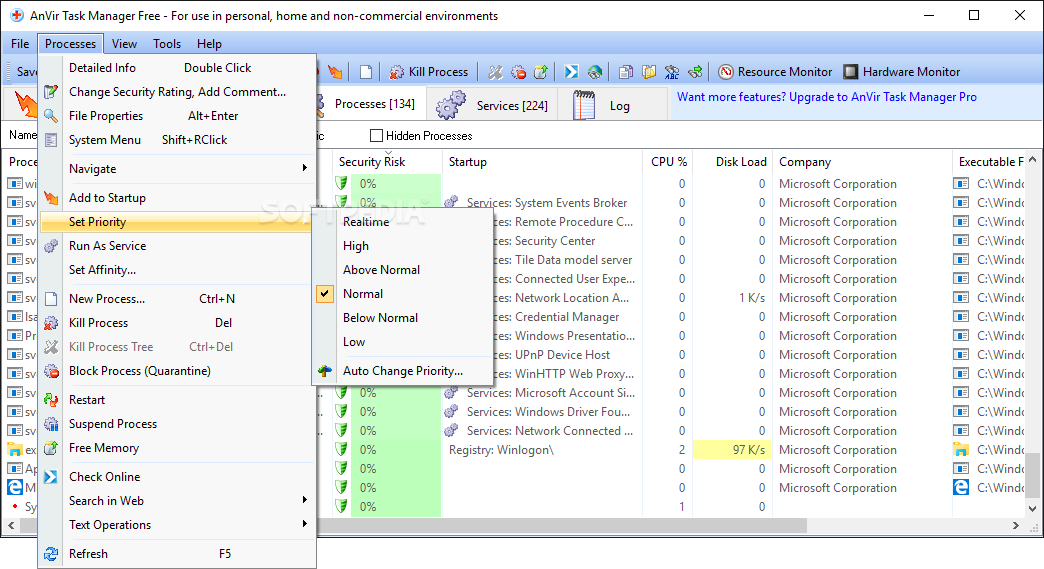The height and width of the screenshot is (569, 1044).
Task: Click vertical scrollbar thumb
Action: pyautogui.click(x=1032, y=475)
